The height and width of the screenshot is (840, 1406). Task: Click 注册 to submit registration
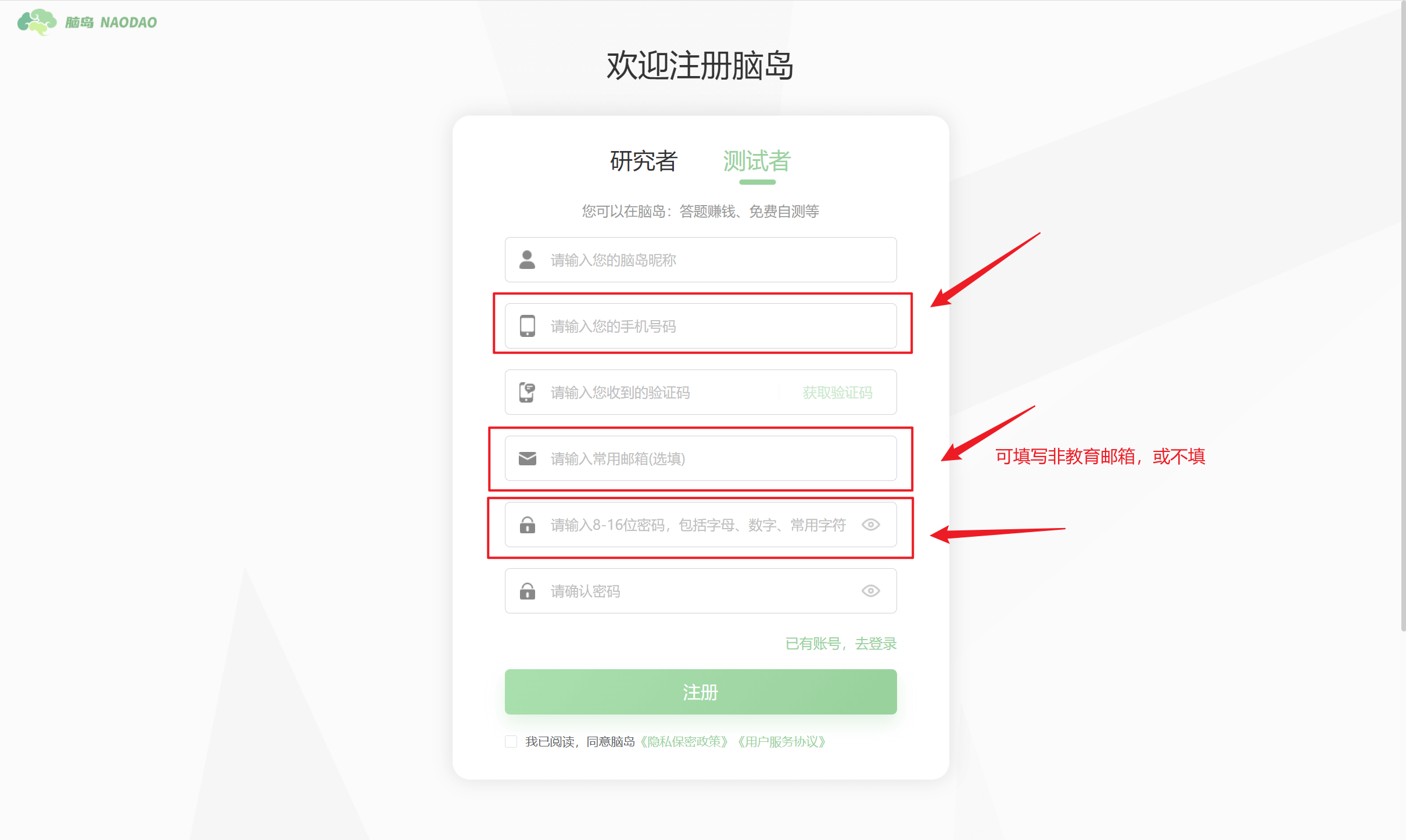coord(700,691)
